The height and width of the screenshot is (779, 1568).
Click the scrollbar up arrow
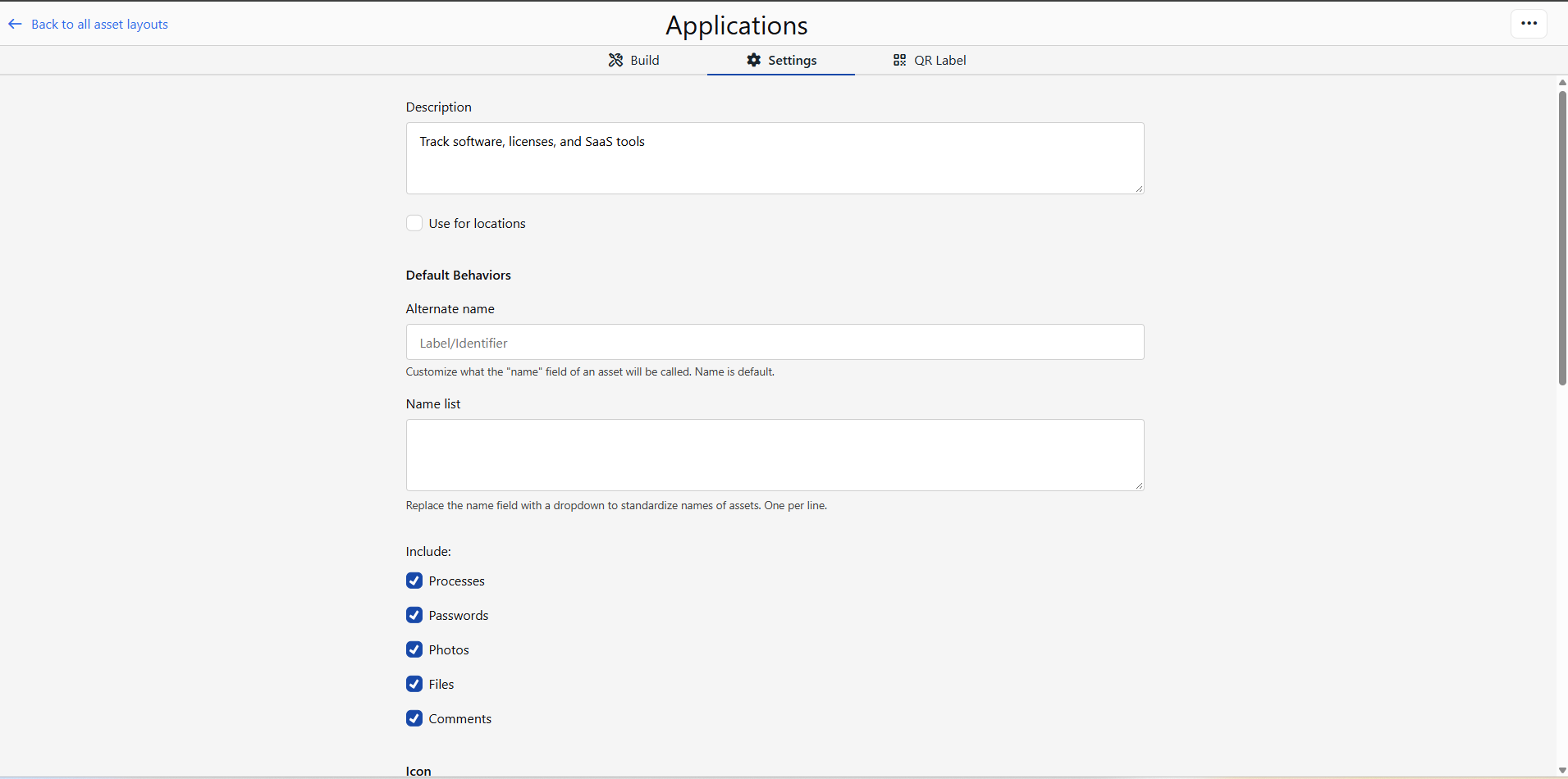click(x=1562, y=82)
